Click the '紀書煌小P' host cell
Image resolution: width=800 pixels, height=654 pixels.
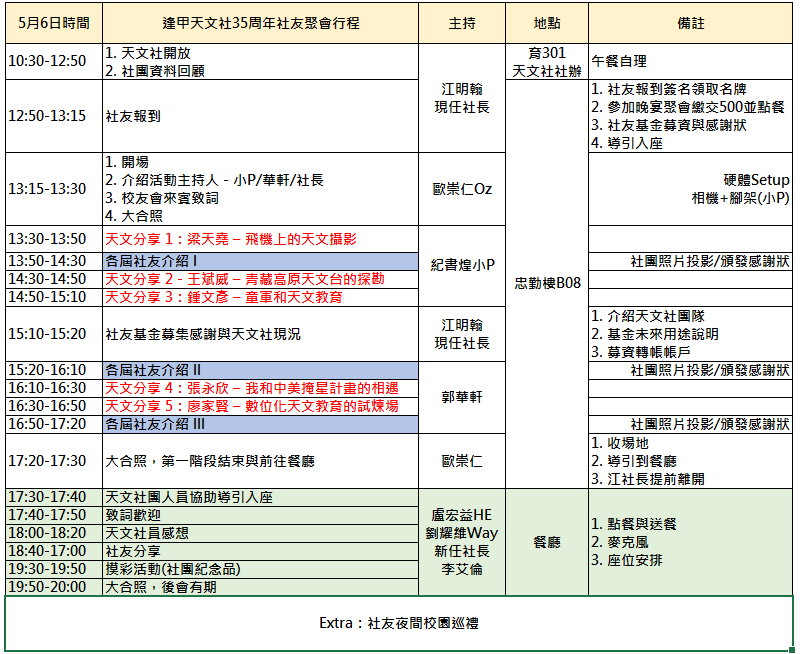[x=462, y=265]
